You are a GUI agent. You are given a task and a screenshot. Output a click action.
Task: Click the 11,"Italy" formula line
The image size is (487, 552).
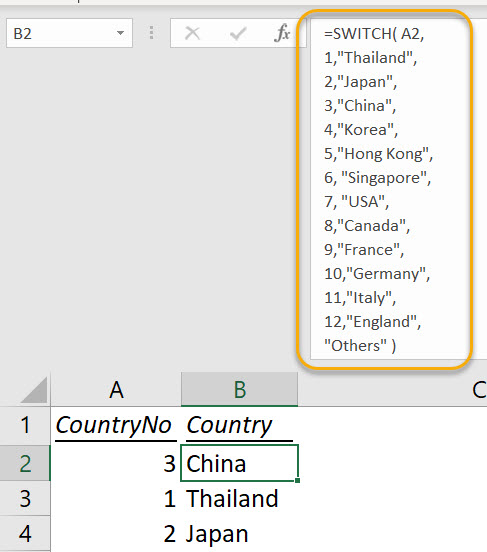360,298
